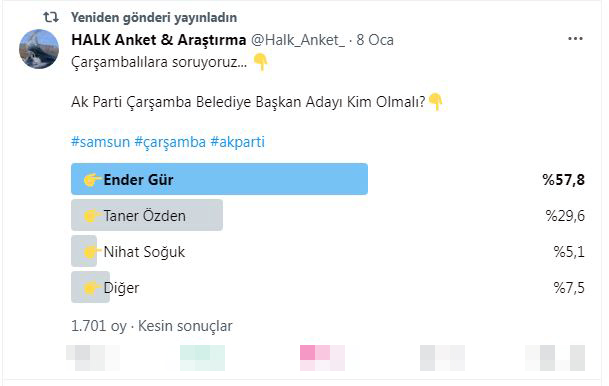Image resolution: width=609 pixels, height=386 pixels.
Task: Open the #çarşamba hashtag
Action: click(x=170, y=142)
